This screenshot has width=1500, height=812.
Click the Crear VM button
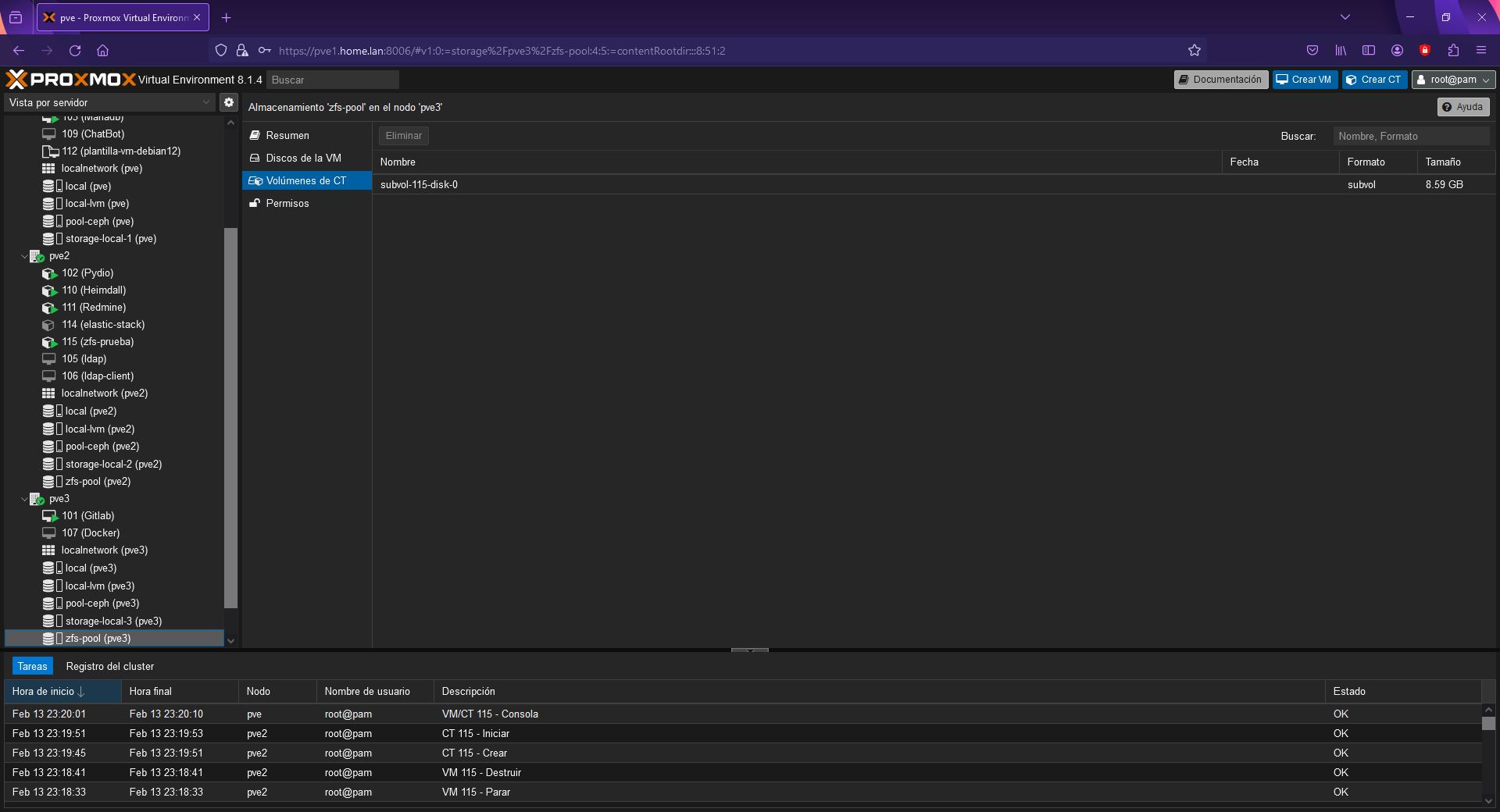tap(1305, 80)
